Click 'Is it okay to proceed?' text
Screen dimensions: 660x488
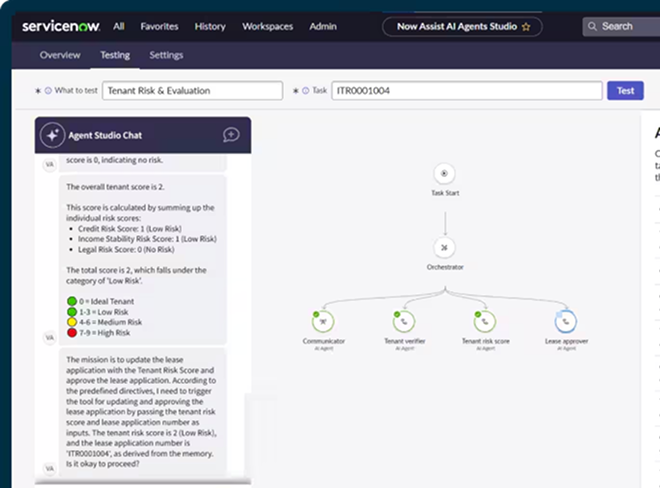click(x=102, y=464)
